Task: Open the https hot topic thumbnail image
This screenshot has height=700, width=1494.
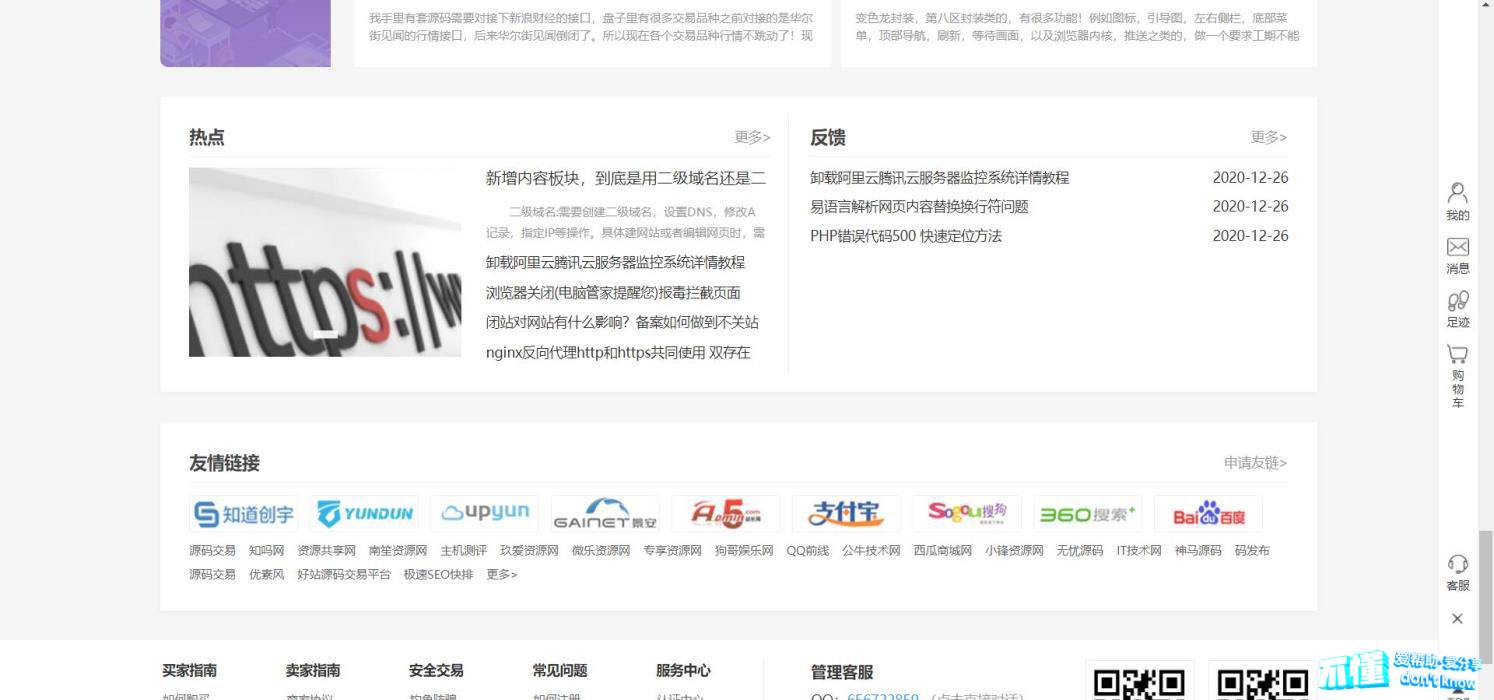Action: pyautogui.click(x=325, y=262)
